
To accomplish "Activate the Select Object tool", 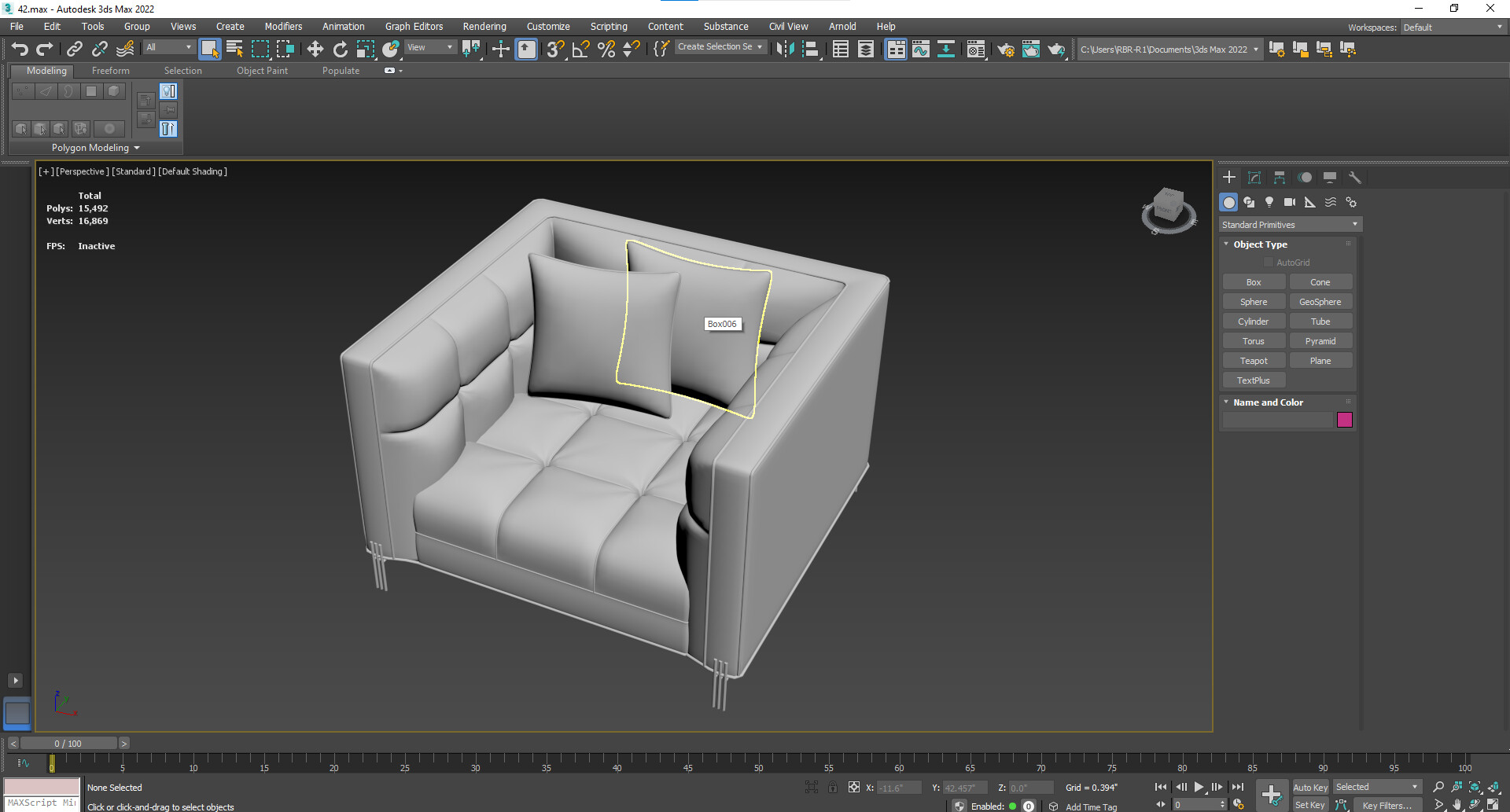I will click(x=210, y=49).
